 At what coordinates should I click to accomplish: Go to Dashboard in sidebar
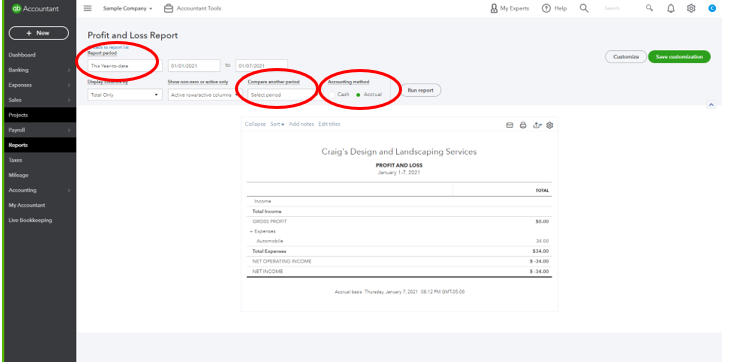[22, 55]
